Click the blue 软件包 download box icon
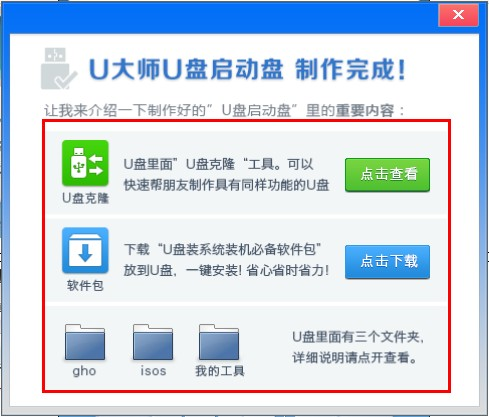The image size is (489, 417). pos(85,250)
